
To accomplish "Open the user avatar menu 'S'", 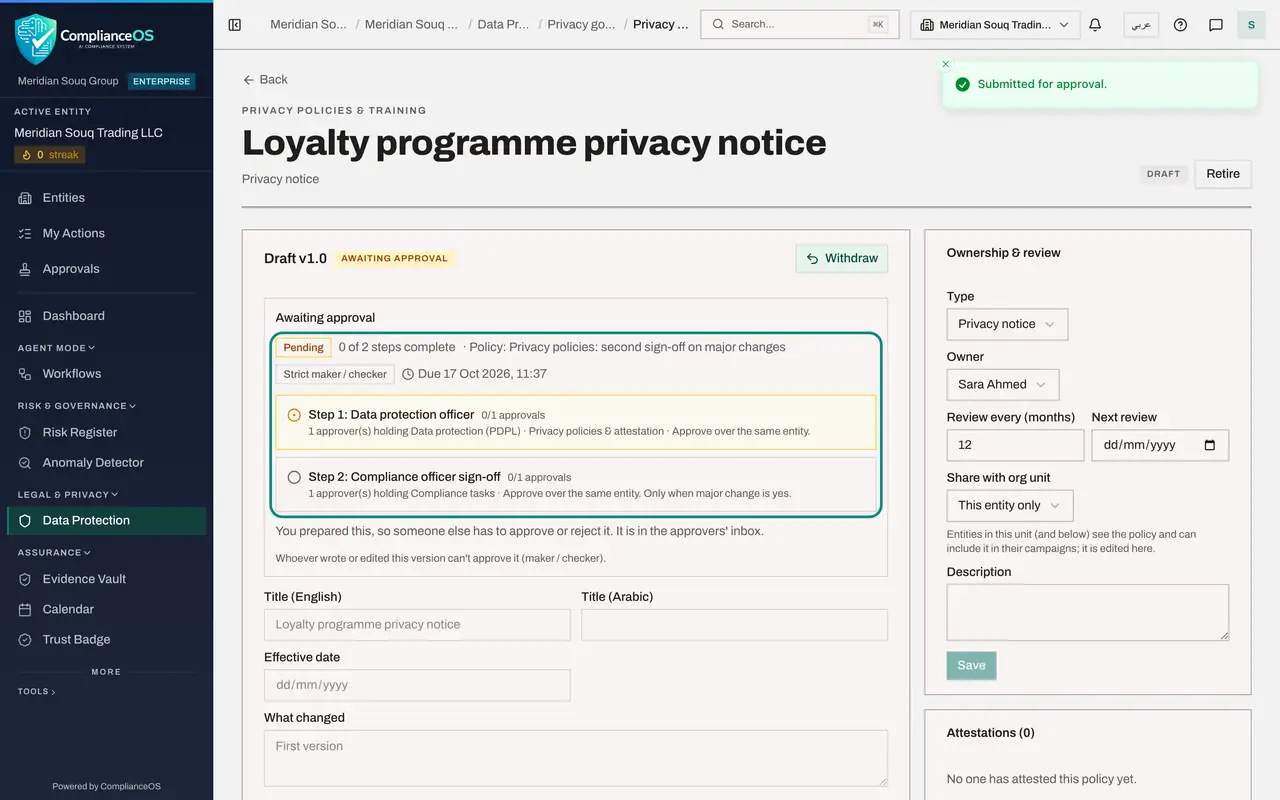I will (1251, 25).
